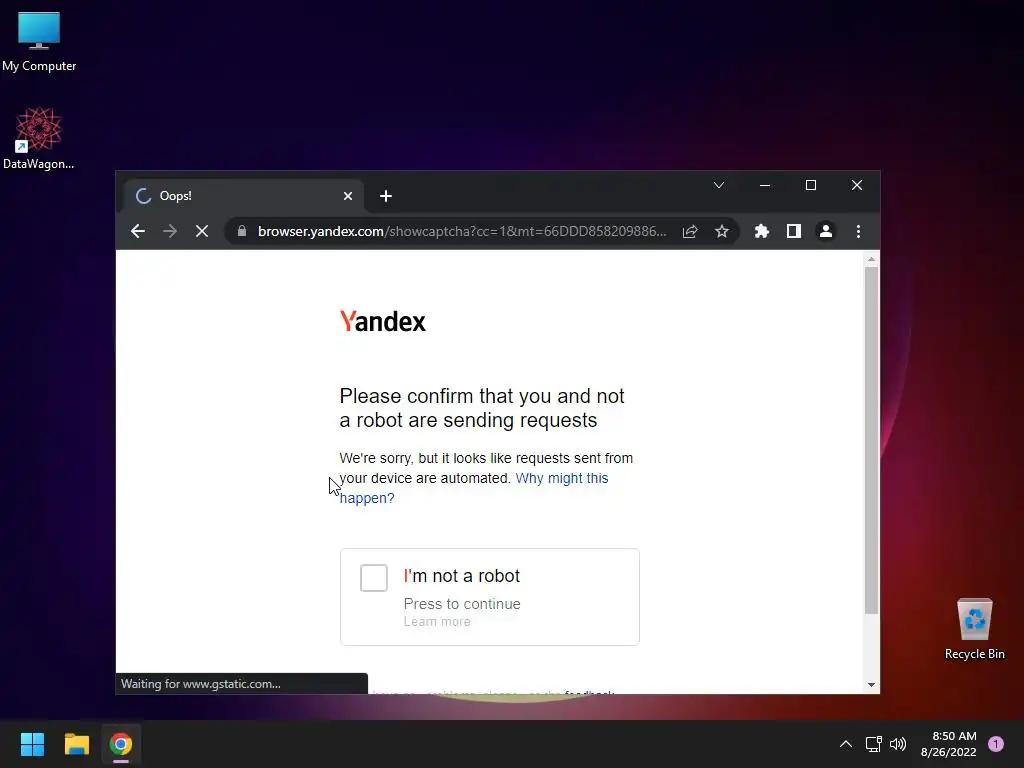
Task: Open volume speaker tray icon
Action: click(898, 744)
